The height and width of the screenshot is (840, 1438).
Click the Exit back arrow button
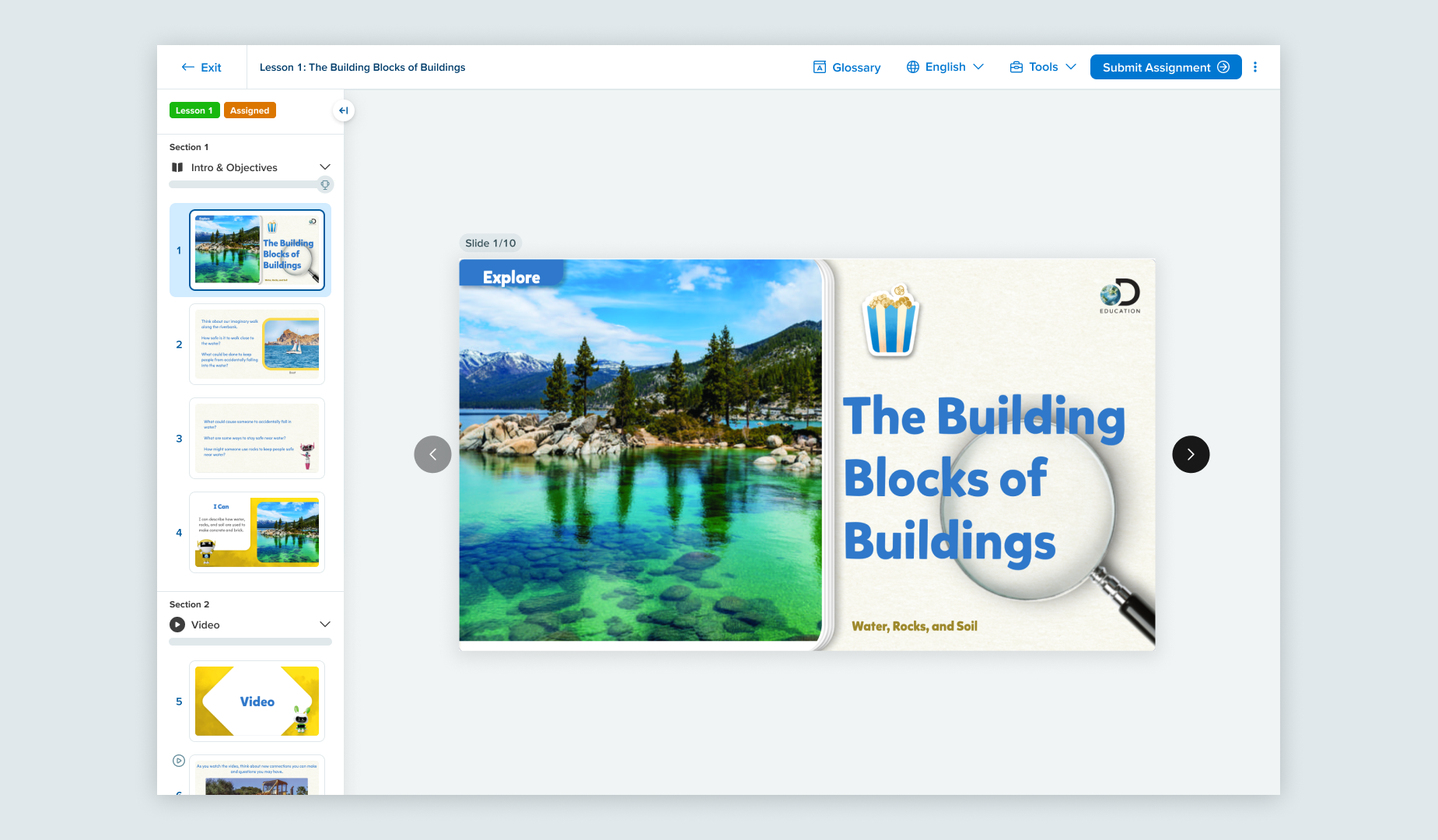(x=201, y=68)
